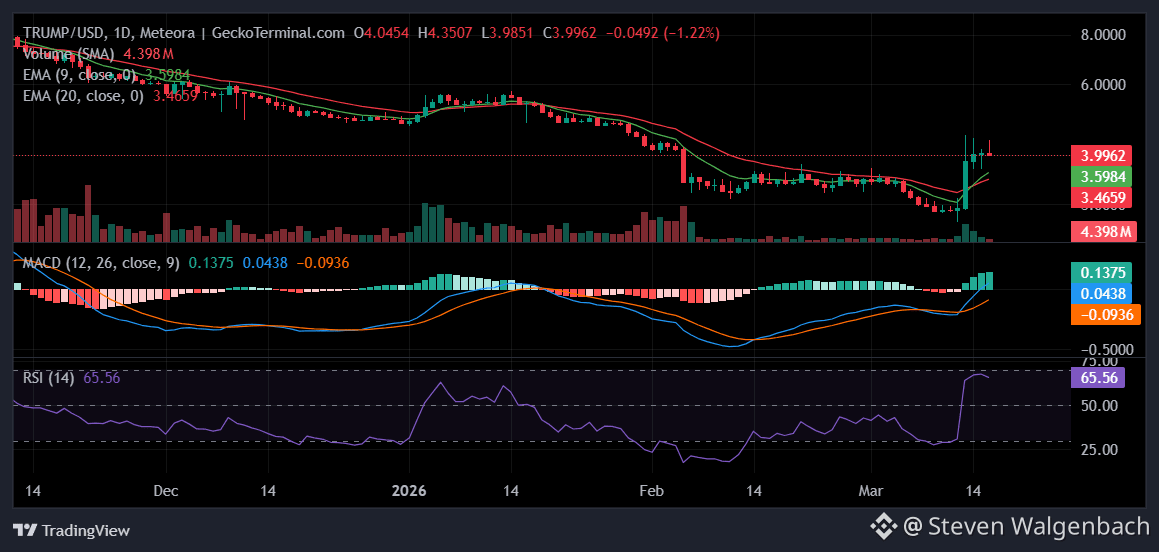
Task: Click the 50.00 RSI scale tick
Action: coord(1097,406)
